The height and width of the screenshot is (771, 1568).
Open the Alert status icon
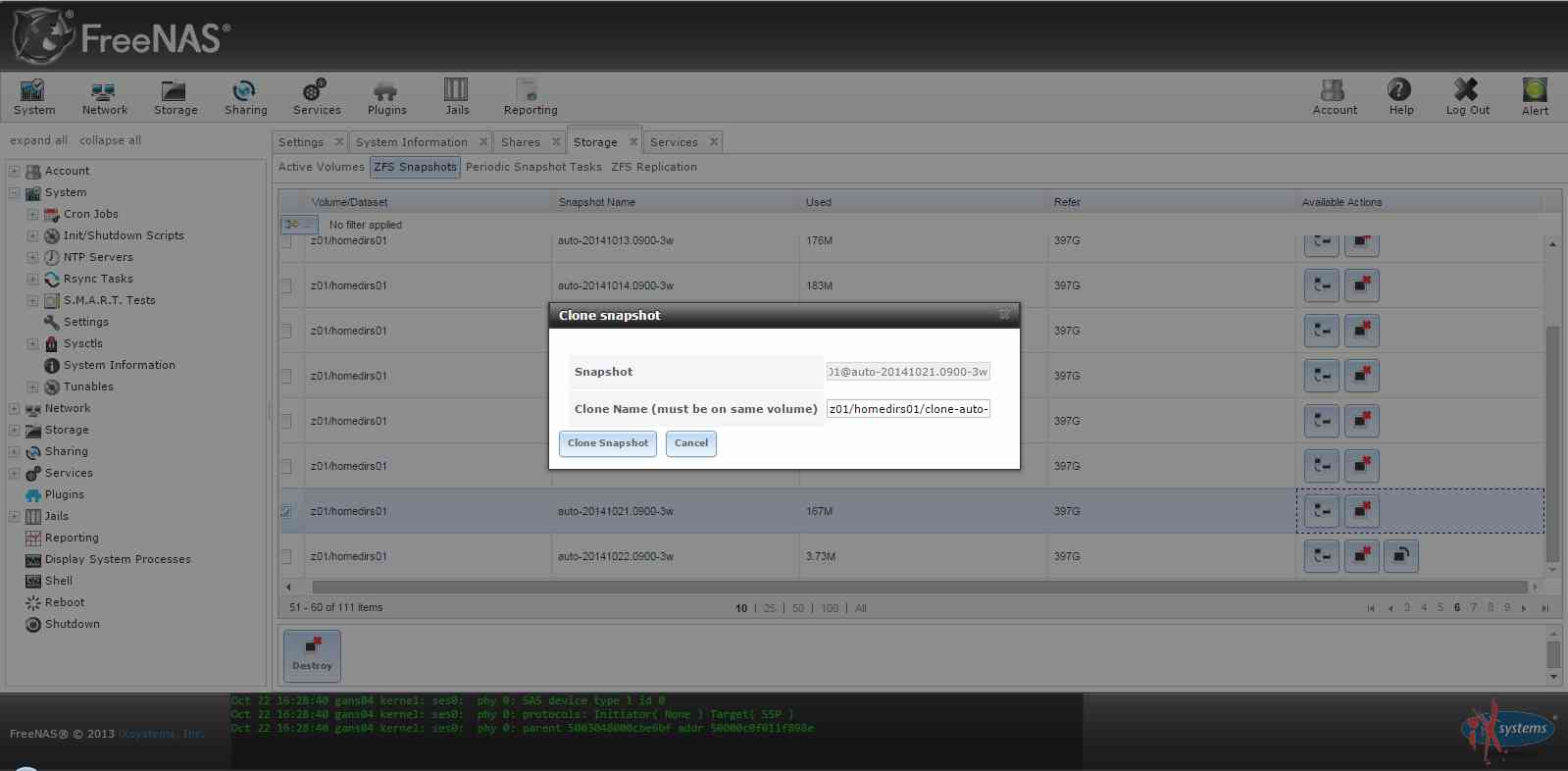tap(1535, 97)
